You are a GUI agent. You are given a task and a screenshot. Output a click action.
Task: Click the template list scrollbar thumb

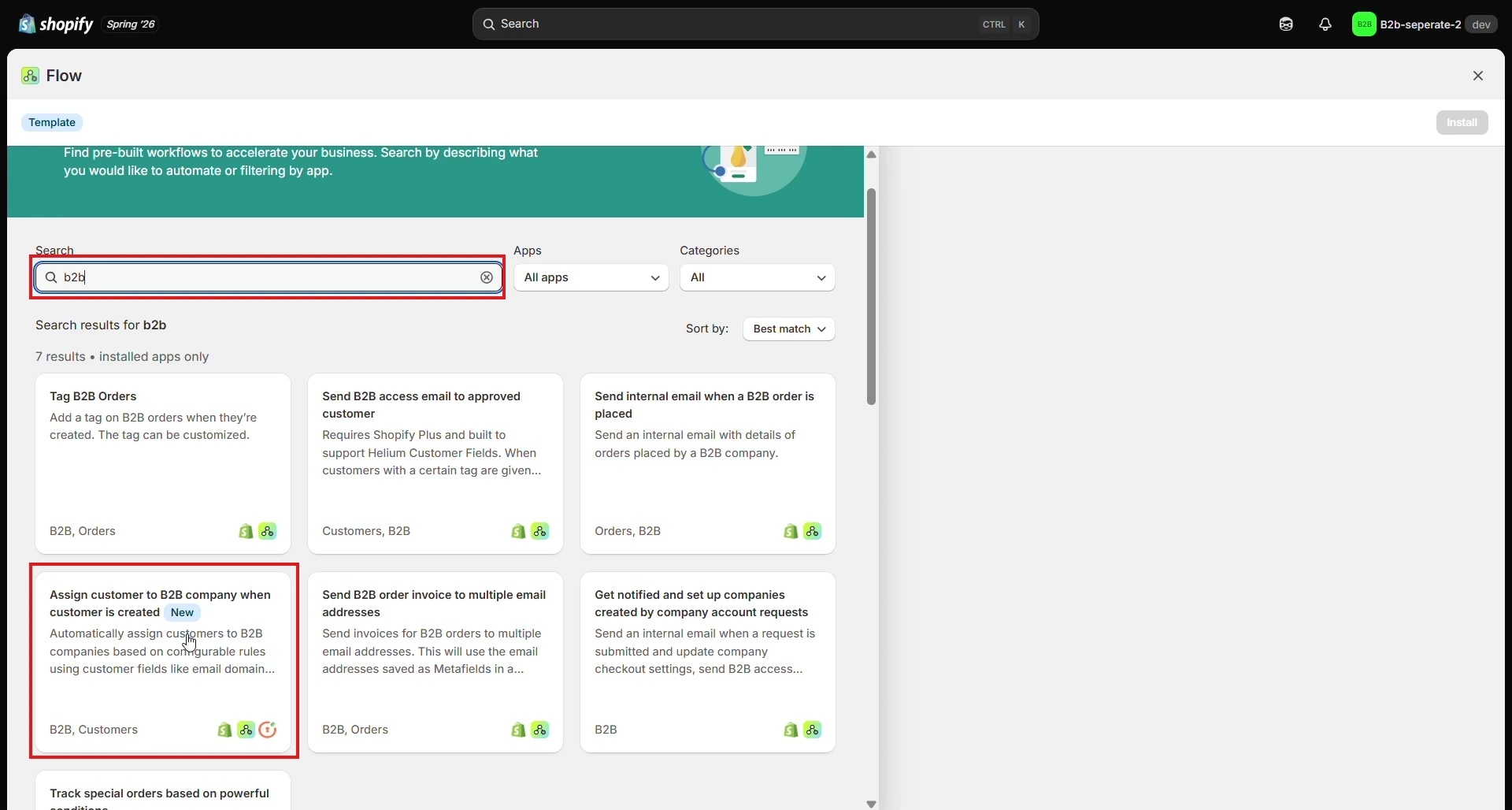click(x=871, y=296)
